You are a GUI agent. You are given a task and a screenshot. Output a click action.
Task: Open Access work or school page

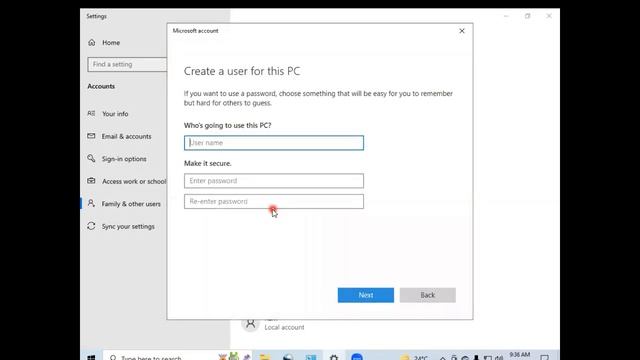[x=134, y=181]
